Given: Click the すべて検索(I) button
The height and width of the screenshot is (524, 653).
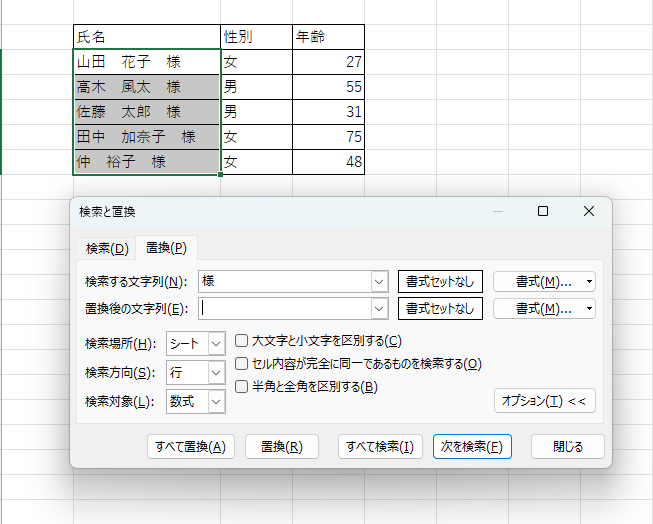Looking at the screenshot, I should click(x=379, y=446).
